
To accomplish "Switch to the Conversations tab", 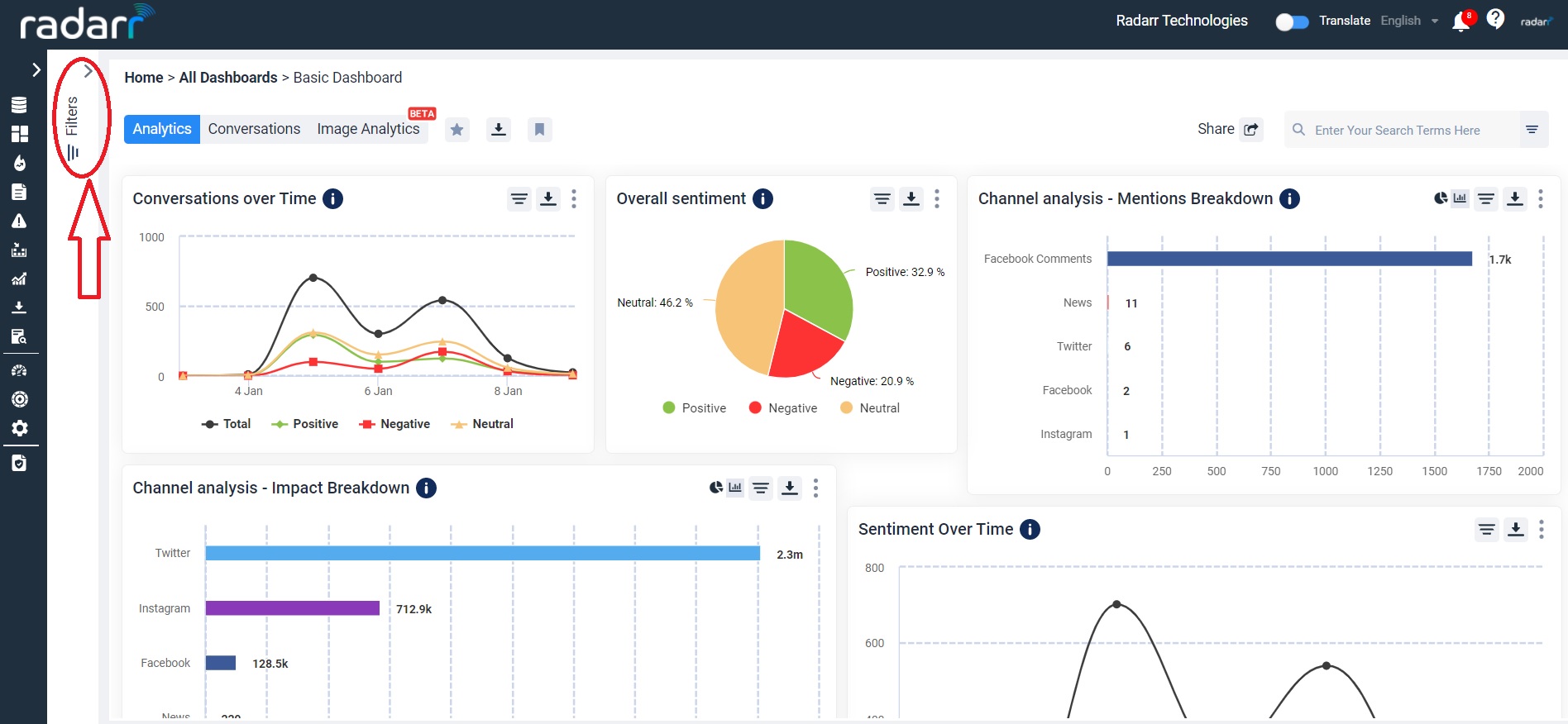I will [x=254, y=129].
